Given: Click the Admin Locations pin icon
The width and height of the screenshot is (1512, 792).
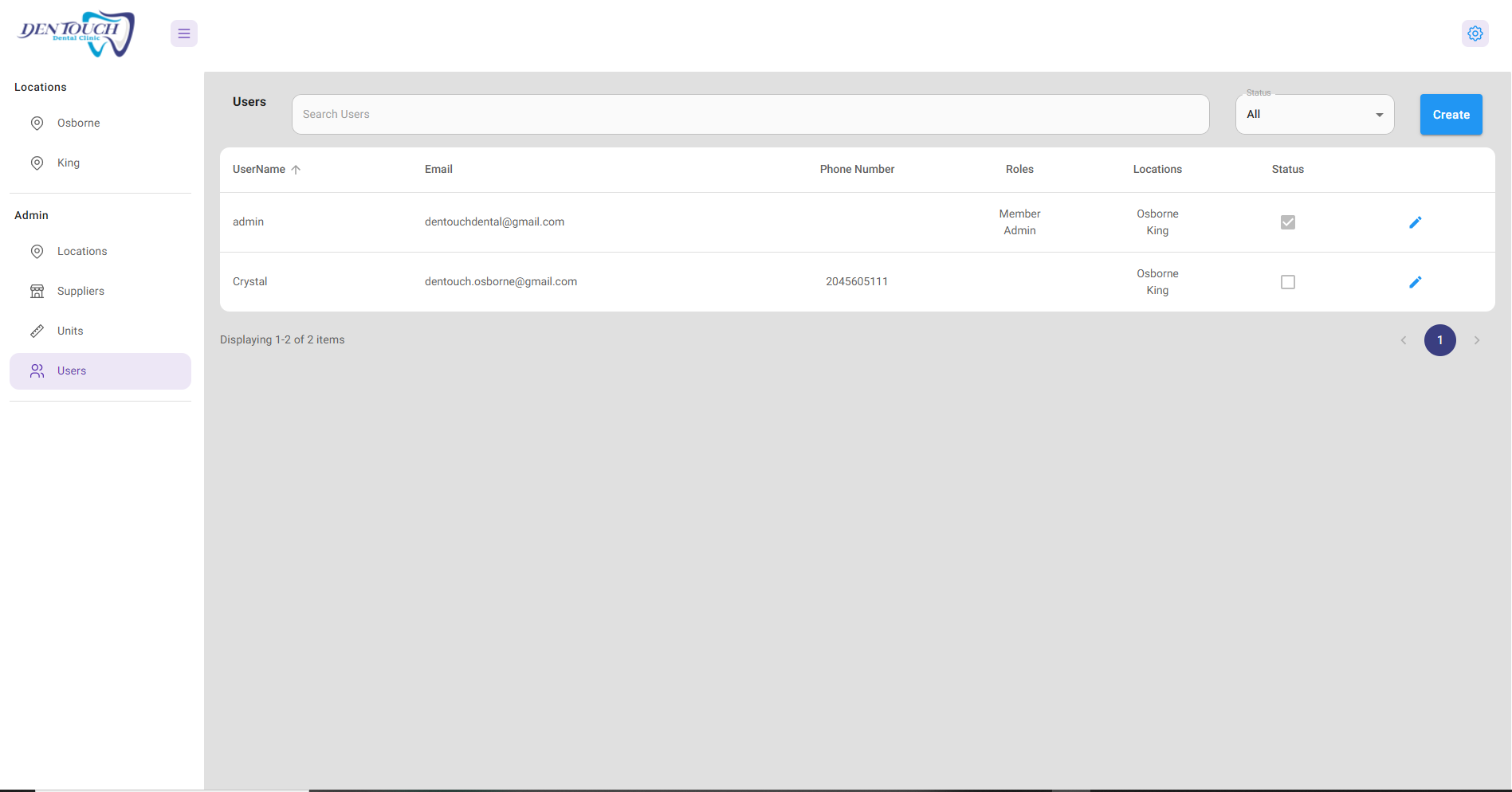Looking at the screenshot, I should 37,251.
